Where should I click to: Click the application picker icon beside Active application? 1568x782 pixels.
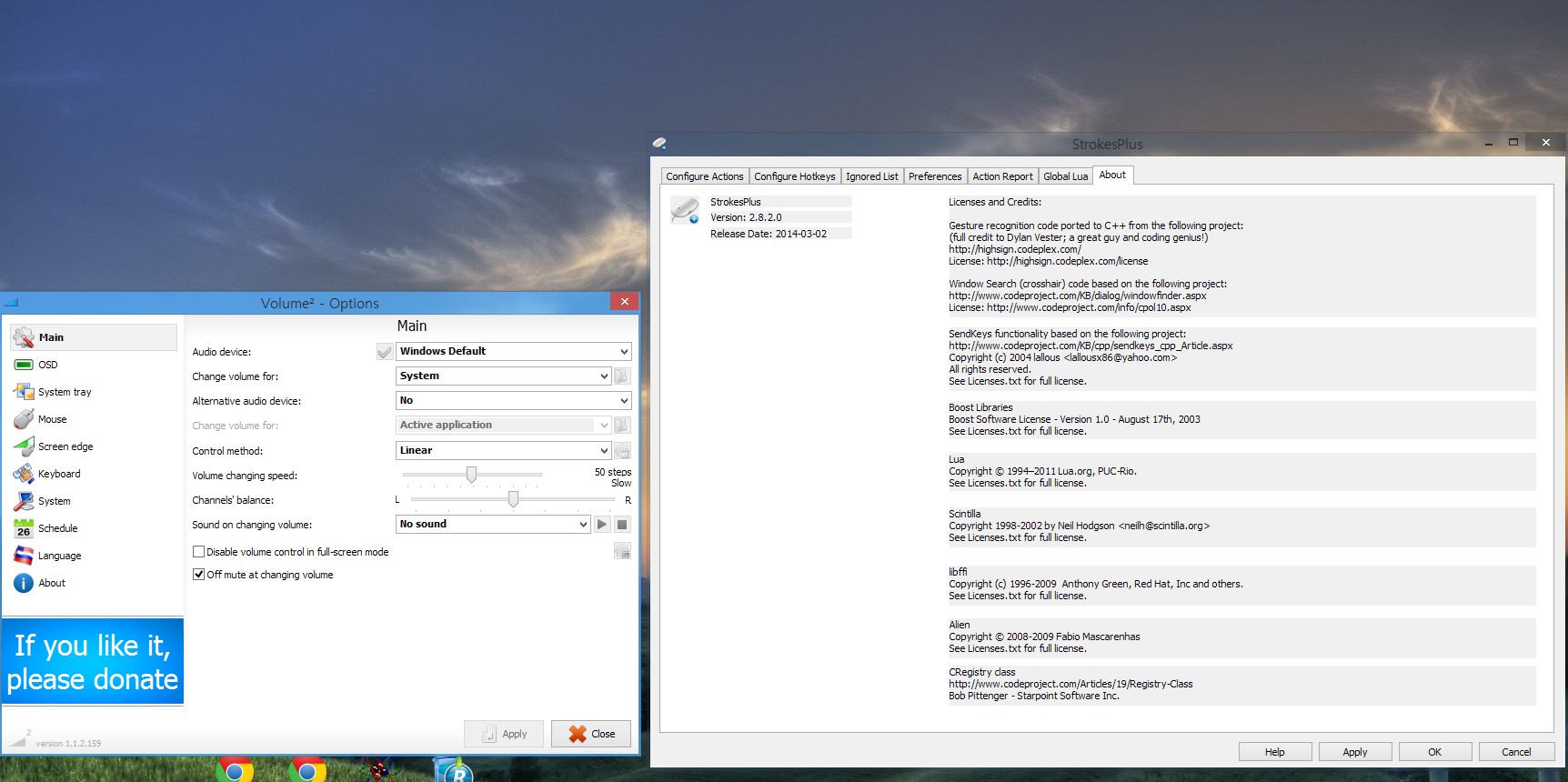point(622,425)
